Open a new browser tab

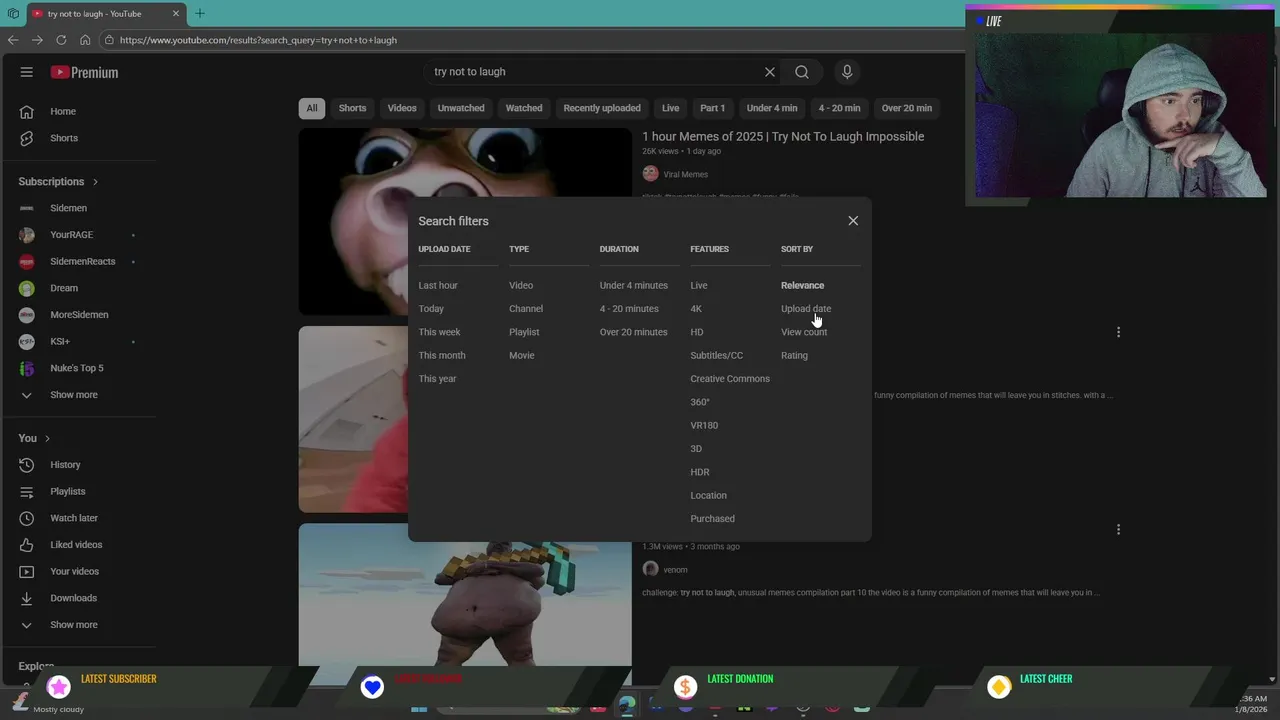[200, 13]
